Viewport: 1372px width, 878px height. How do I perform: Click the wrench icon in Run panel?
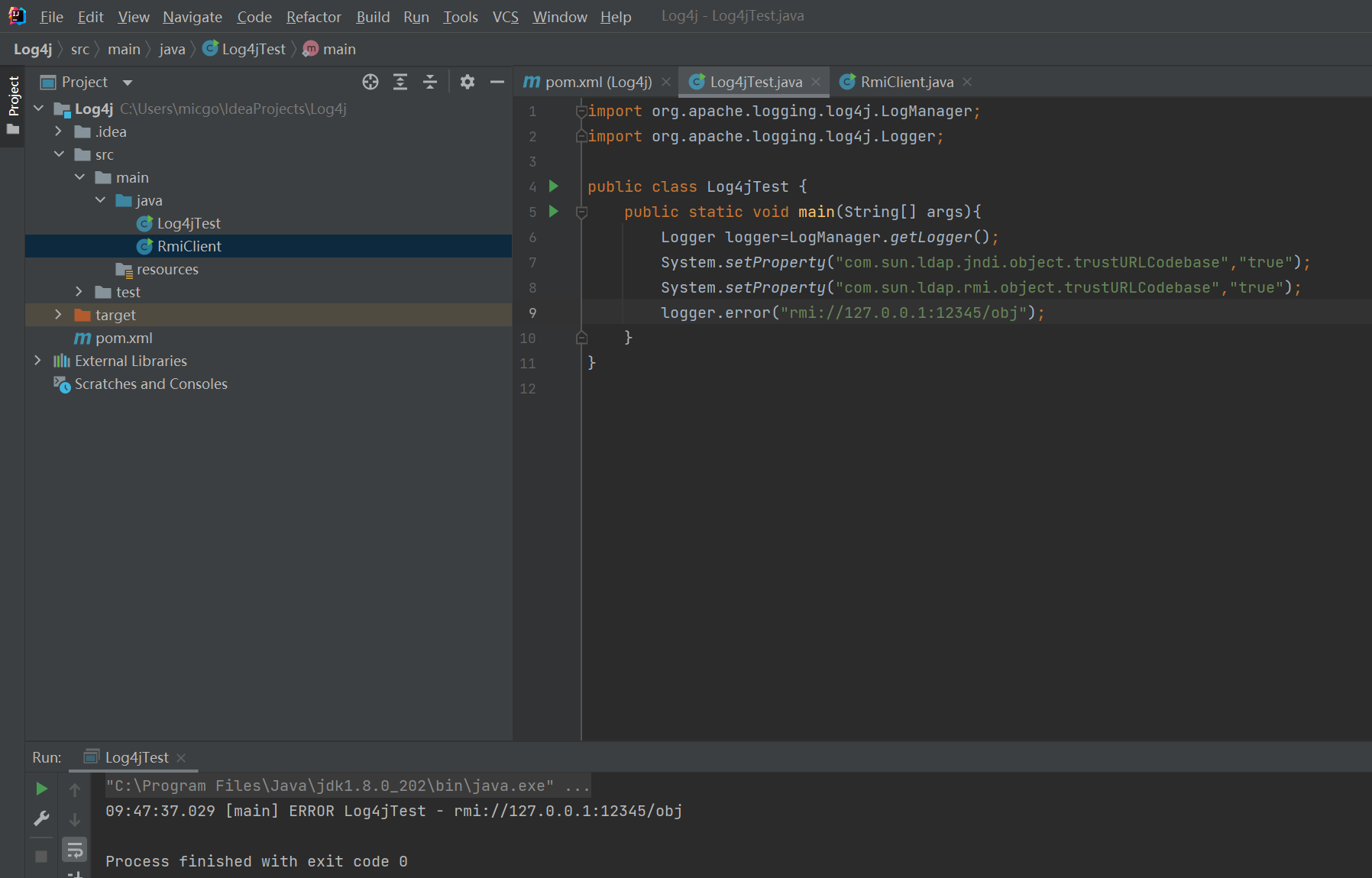point(42,818)
